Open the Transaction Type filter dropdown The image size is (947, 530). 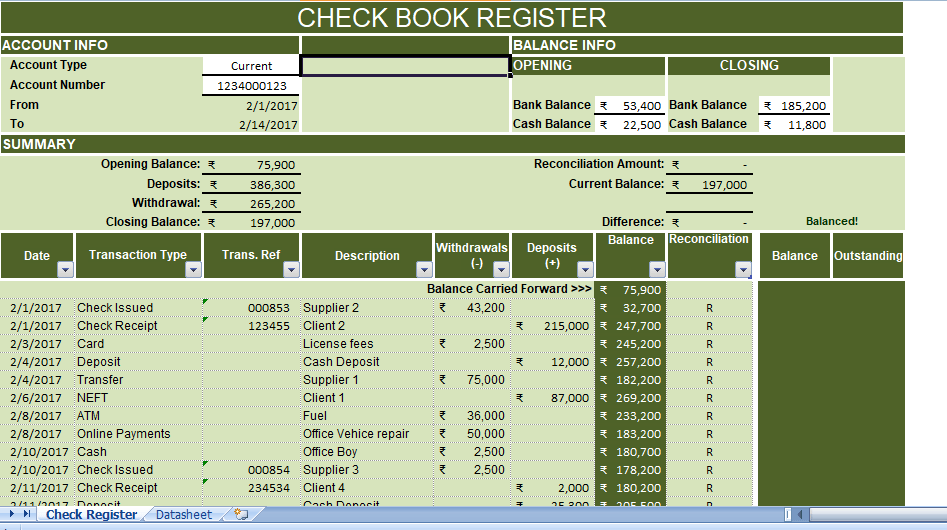pos(193,269)
